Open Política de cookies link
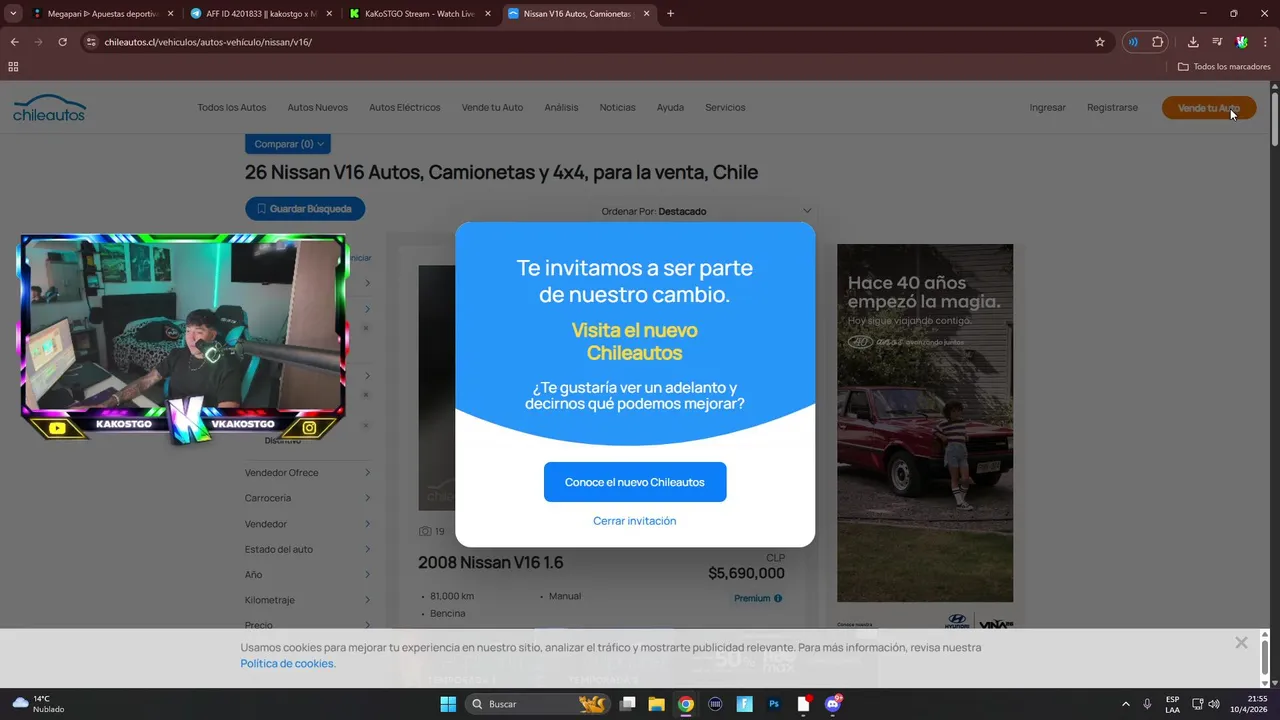Screen dimensions: 1280x720 click(x=288, y=664)
